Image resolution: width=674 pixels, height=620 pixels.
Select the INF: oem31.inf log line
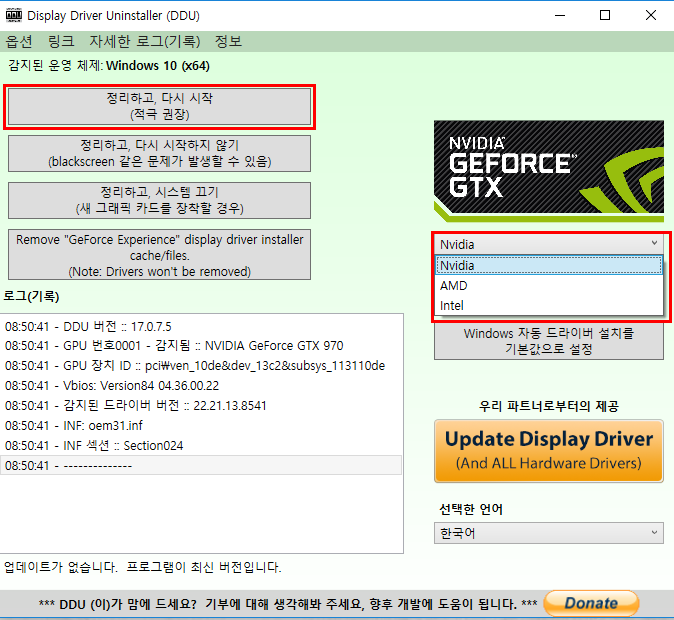click(x=201, y=426)
